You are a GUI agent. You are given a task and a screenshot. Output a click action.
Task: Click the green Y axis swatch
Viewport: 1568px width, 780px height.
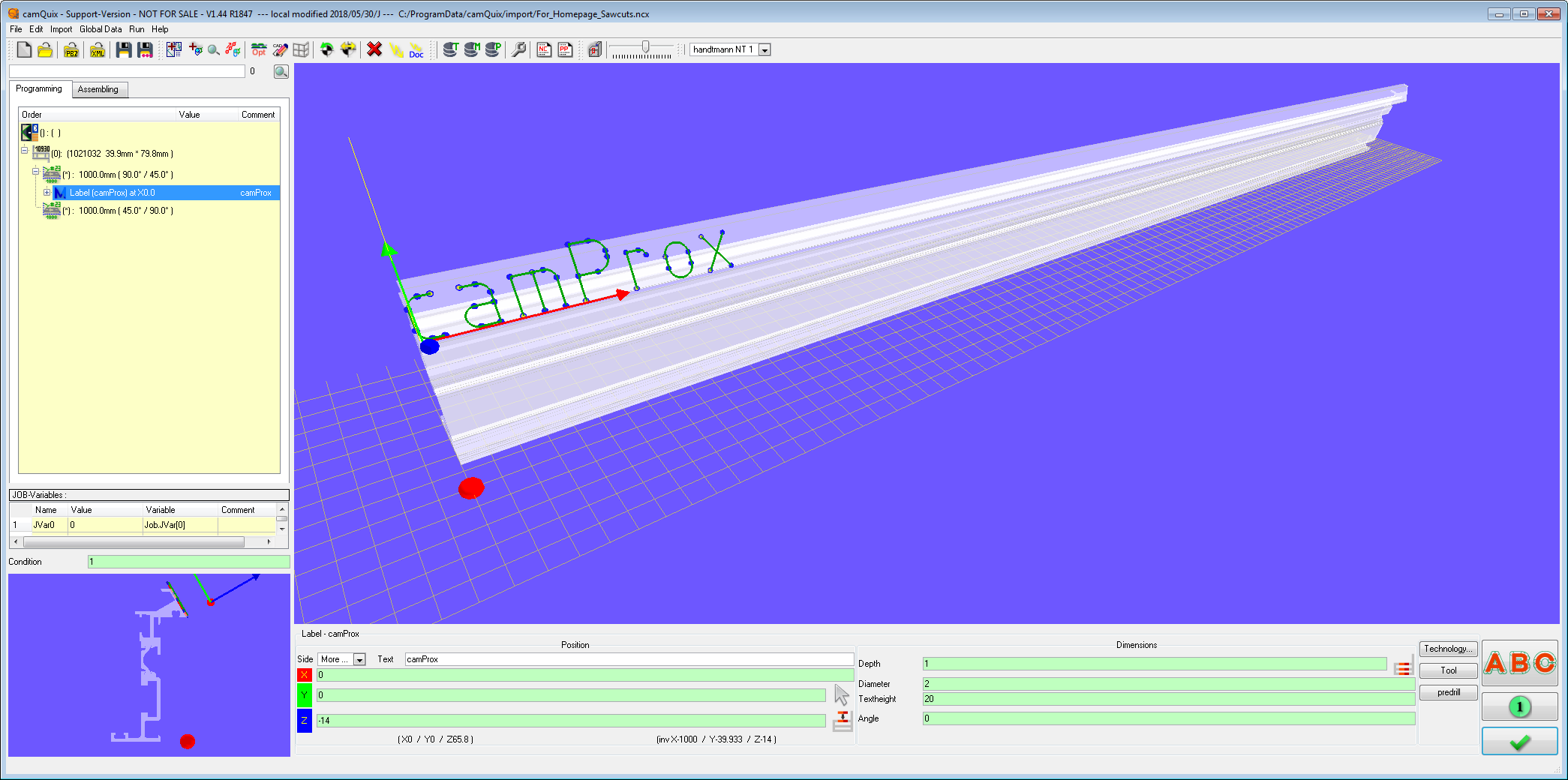pyautogui.click(x=304, y=695)
